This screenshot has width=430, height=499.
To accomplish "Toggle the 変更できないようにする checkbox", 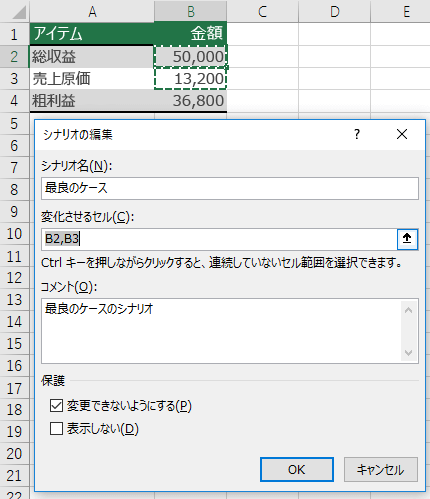I will [x=56, y=406].
